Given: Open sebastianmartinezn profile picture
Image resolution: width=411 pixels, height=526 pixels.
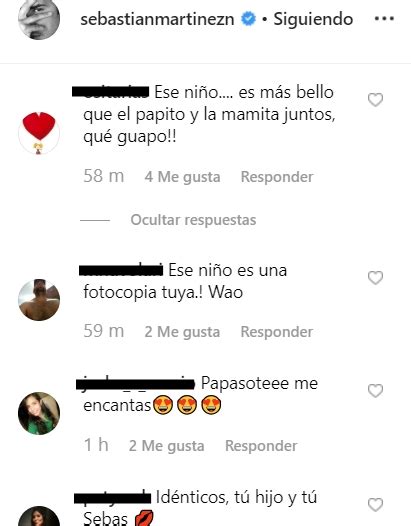Looking at the screenshot, I should [39, 18].
